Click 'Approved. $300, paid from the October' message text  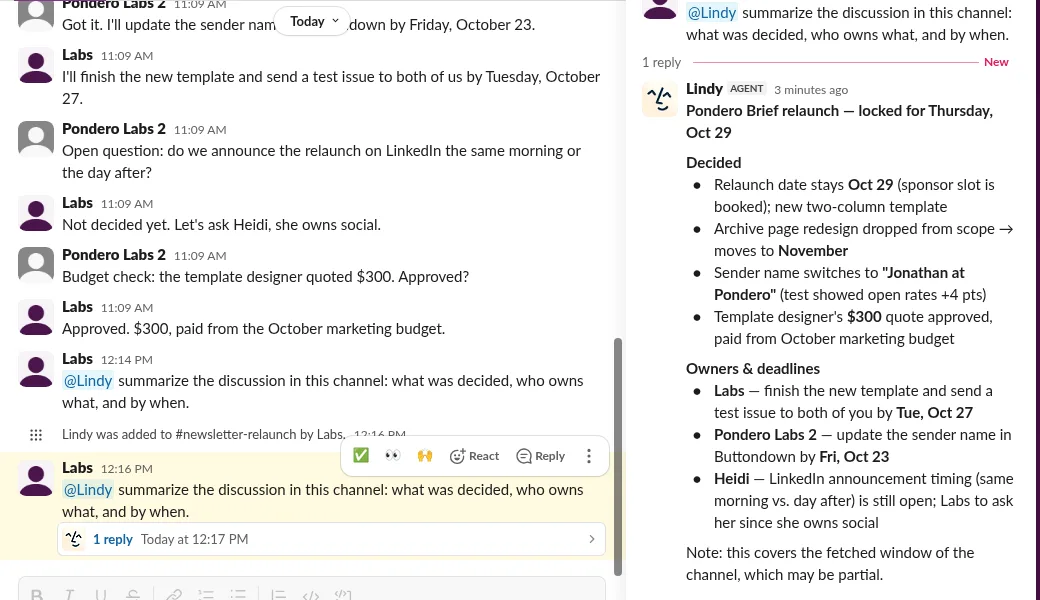click(253, 329)
